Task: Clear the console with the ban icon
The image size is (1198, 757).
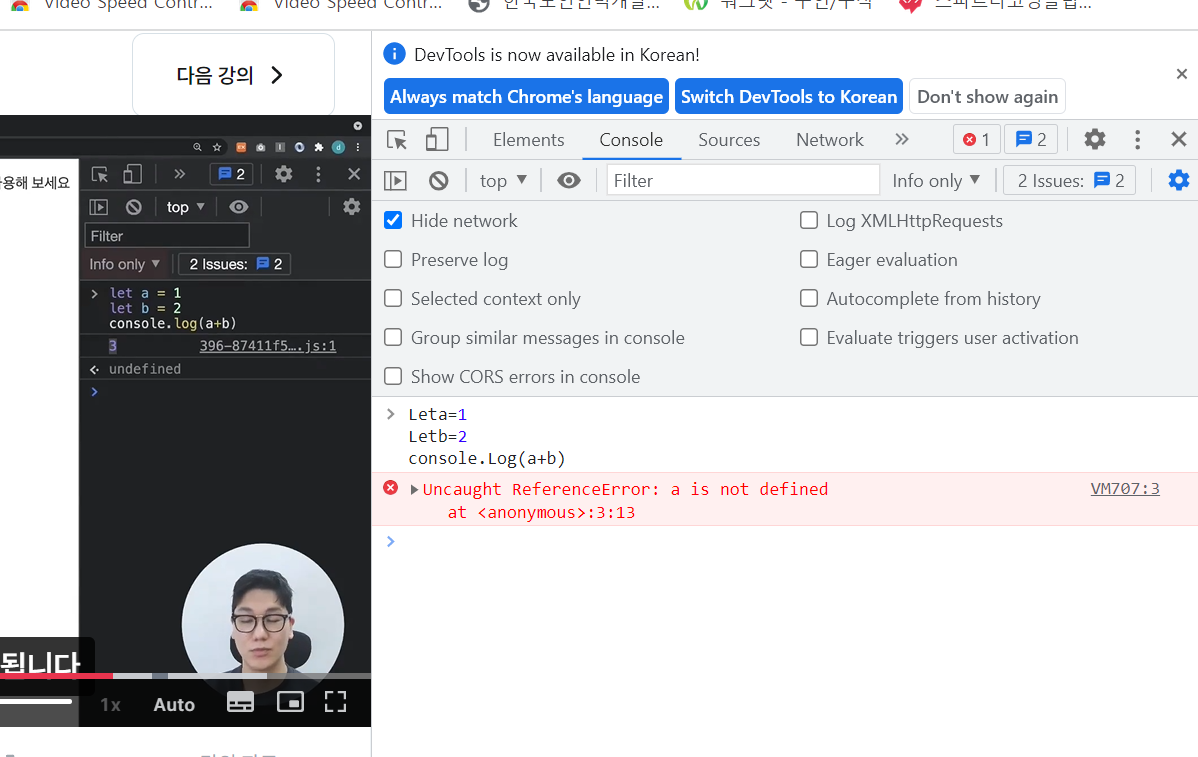Action: (x=439, y=180)
